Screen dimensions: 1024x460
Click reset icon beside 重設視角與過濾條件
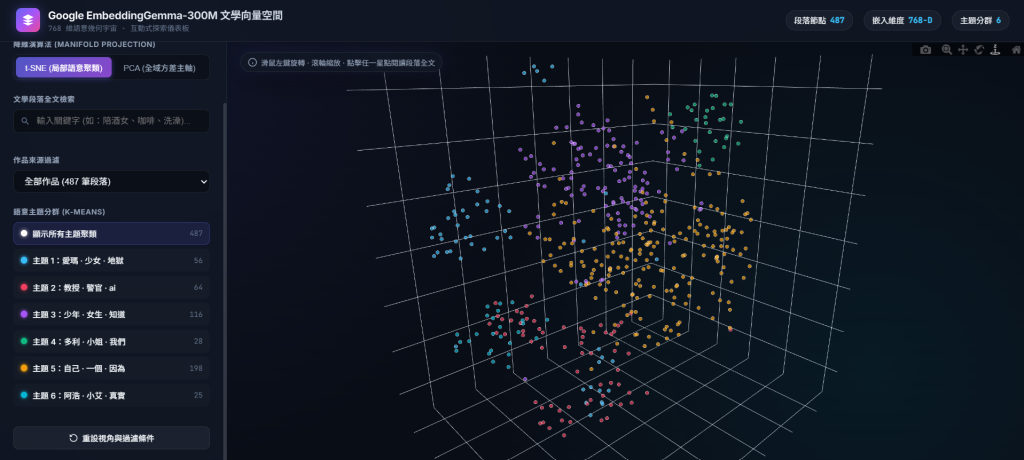[73, 438]
